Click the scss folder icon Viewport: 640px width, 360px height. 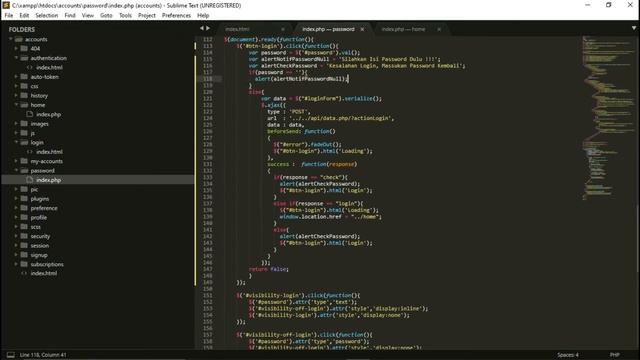[x=24, y=227]
